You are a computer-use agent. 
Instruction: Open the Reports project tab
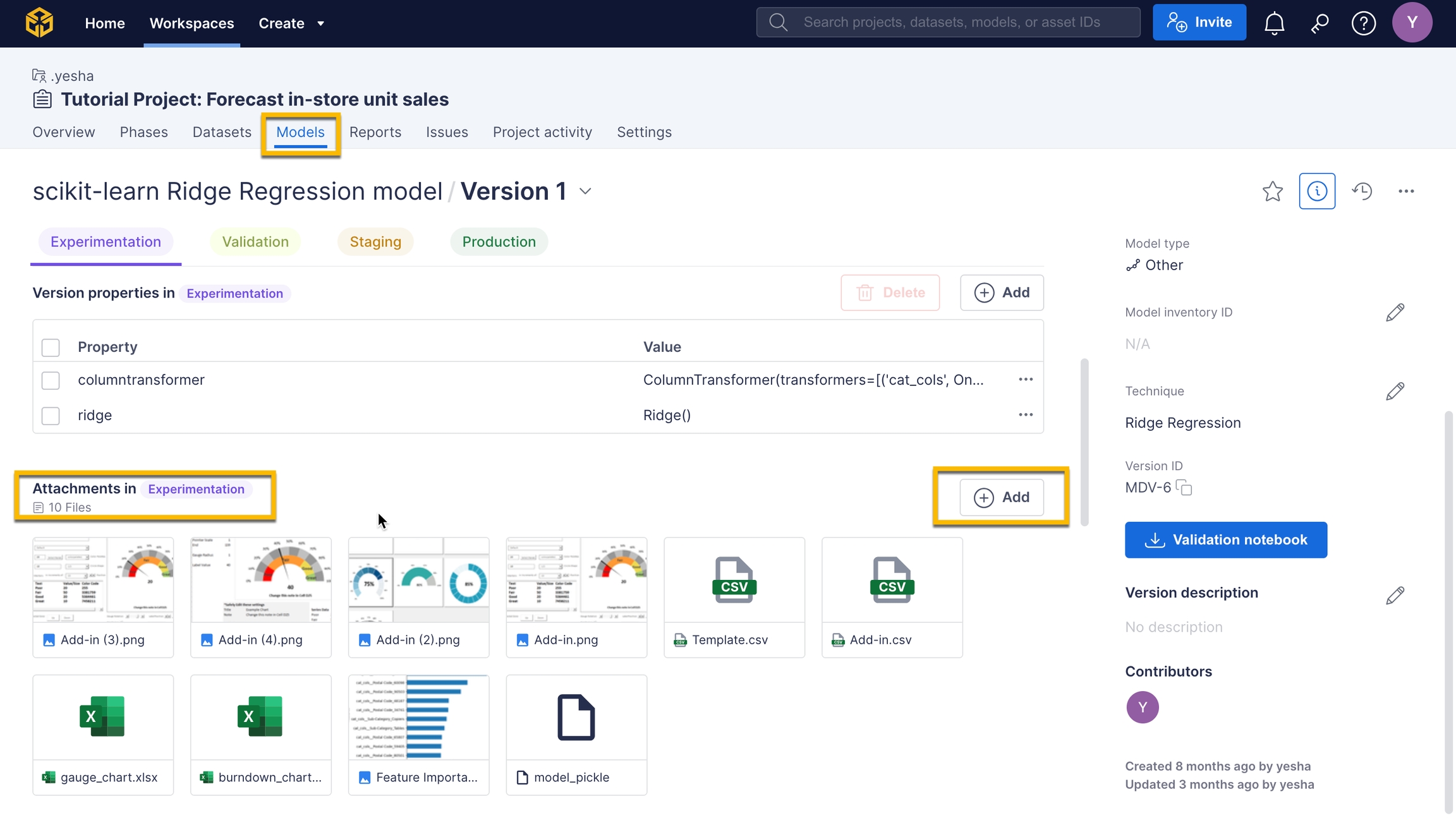(x=375, y=132)
